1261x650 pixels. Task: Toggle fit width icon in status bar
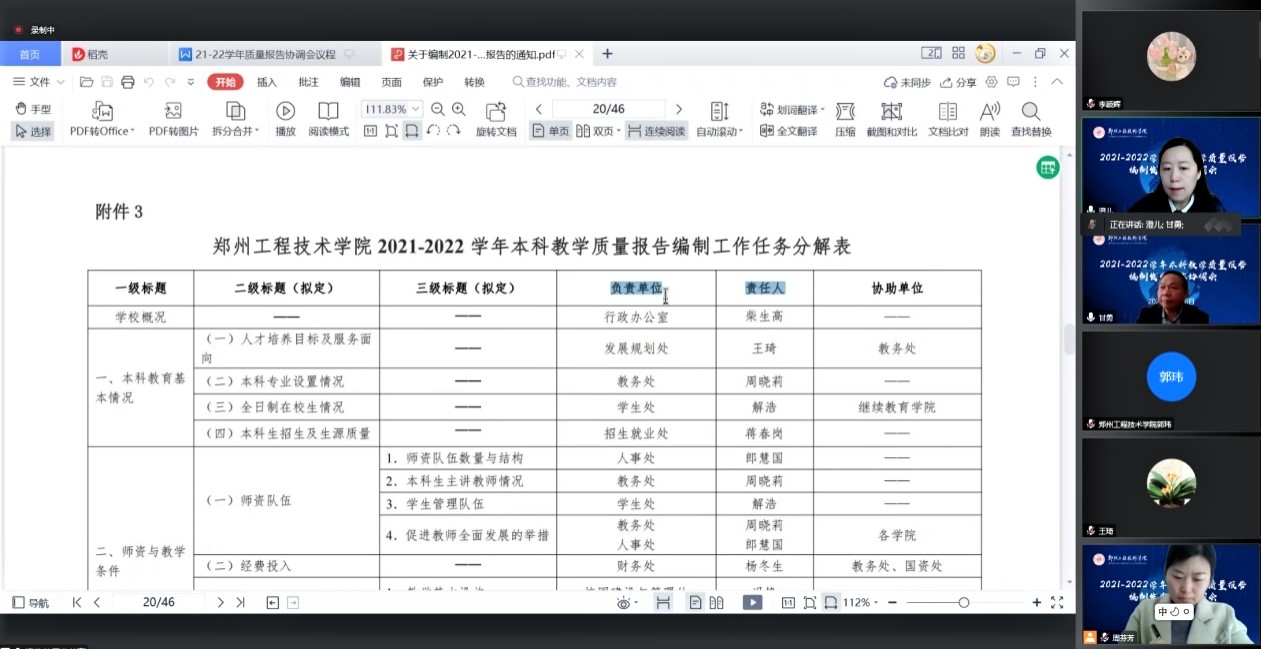(x=831, y=602)
